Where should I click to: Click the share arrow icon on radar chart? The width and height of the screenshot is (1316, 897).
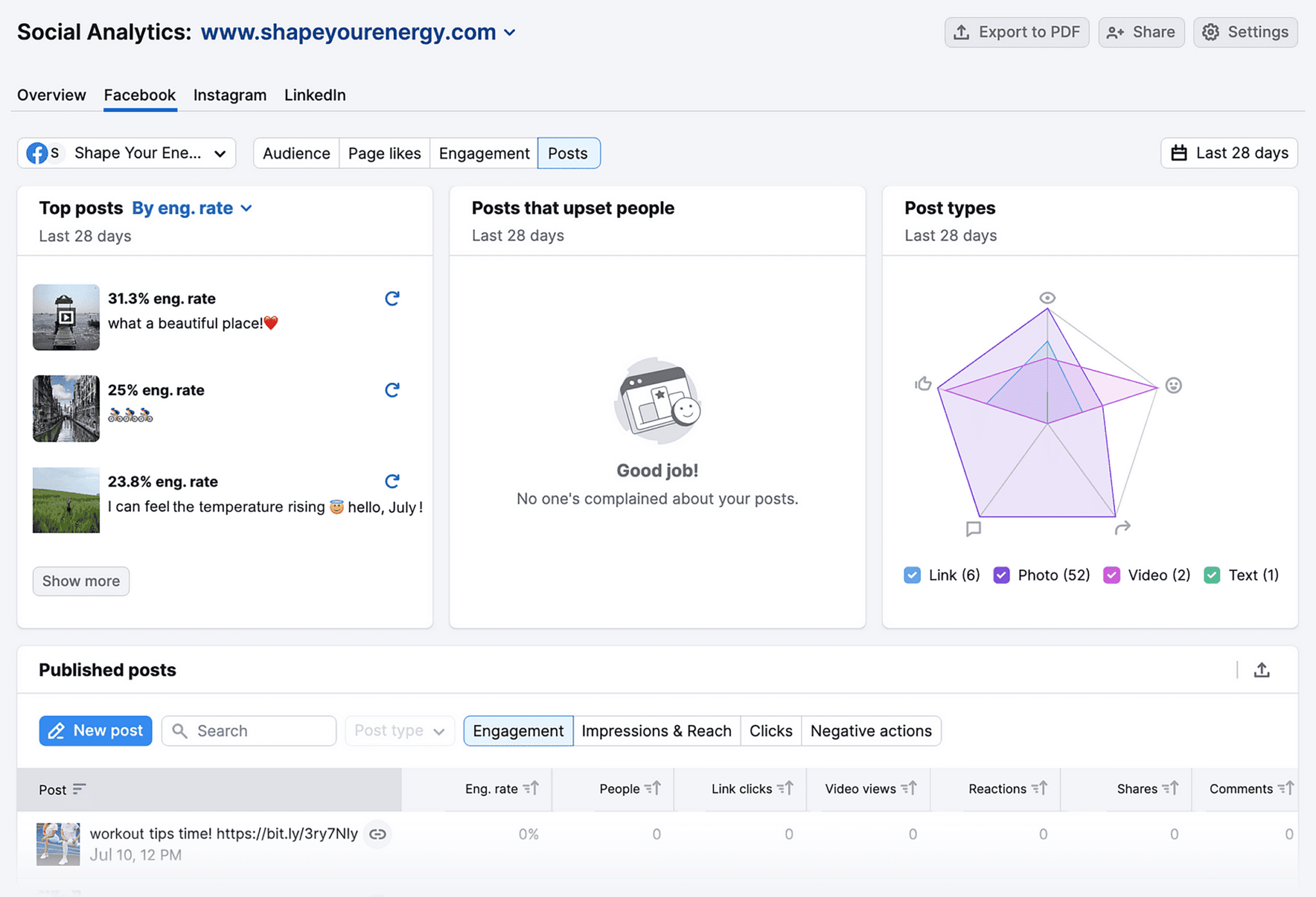(1123, 528)
